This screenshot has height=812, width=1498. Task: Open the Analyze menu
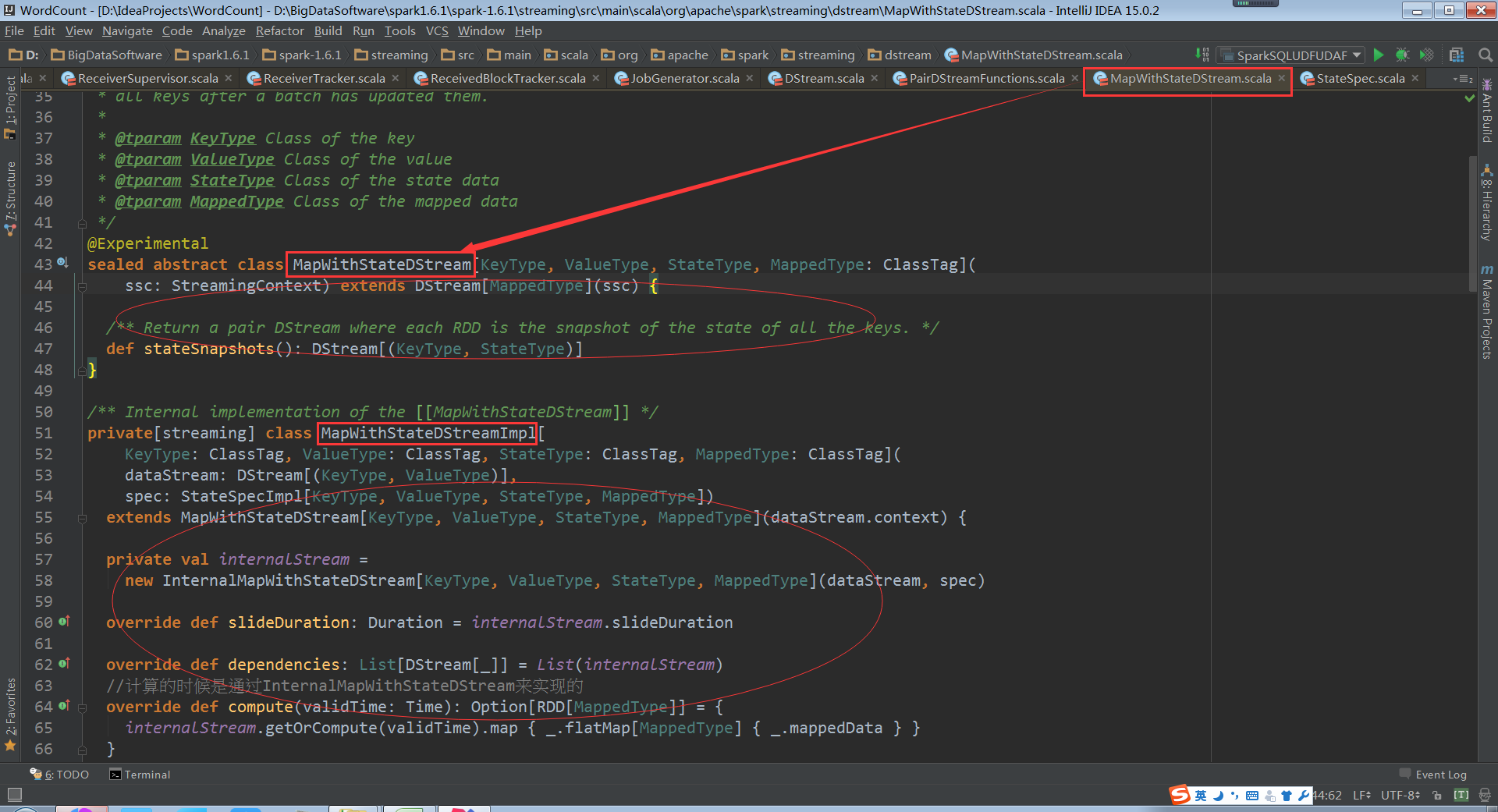[224, 31]
